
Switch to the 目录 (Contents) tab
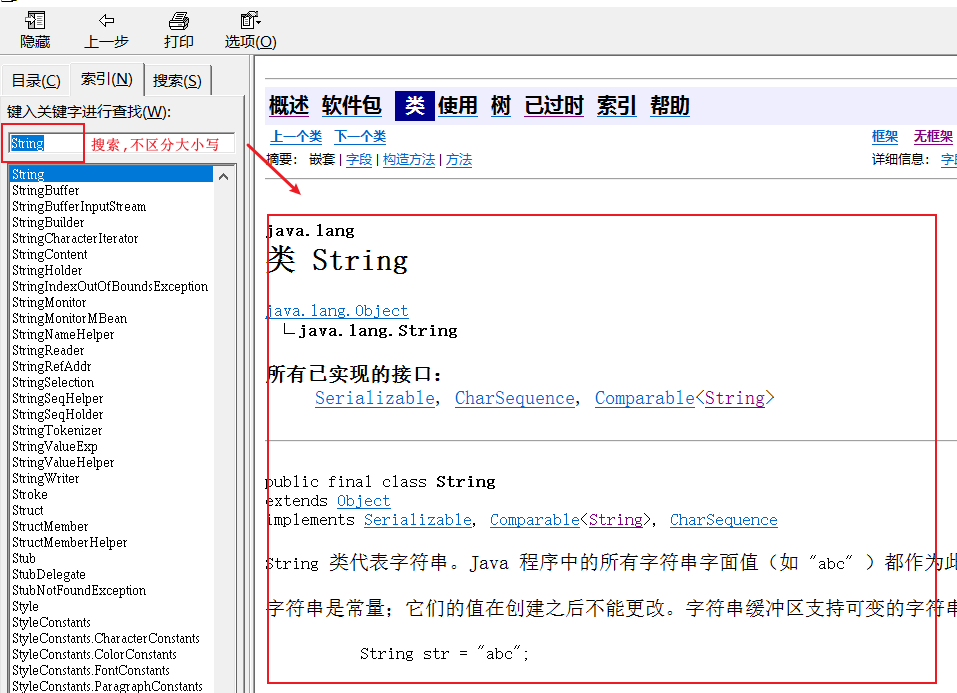pos(36,81)
